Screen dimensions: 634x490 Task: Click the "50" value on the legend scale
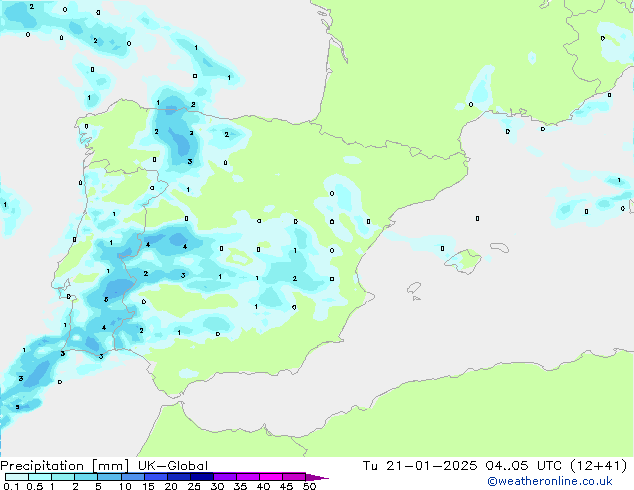point(310,486)
